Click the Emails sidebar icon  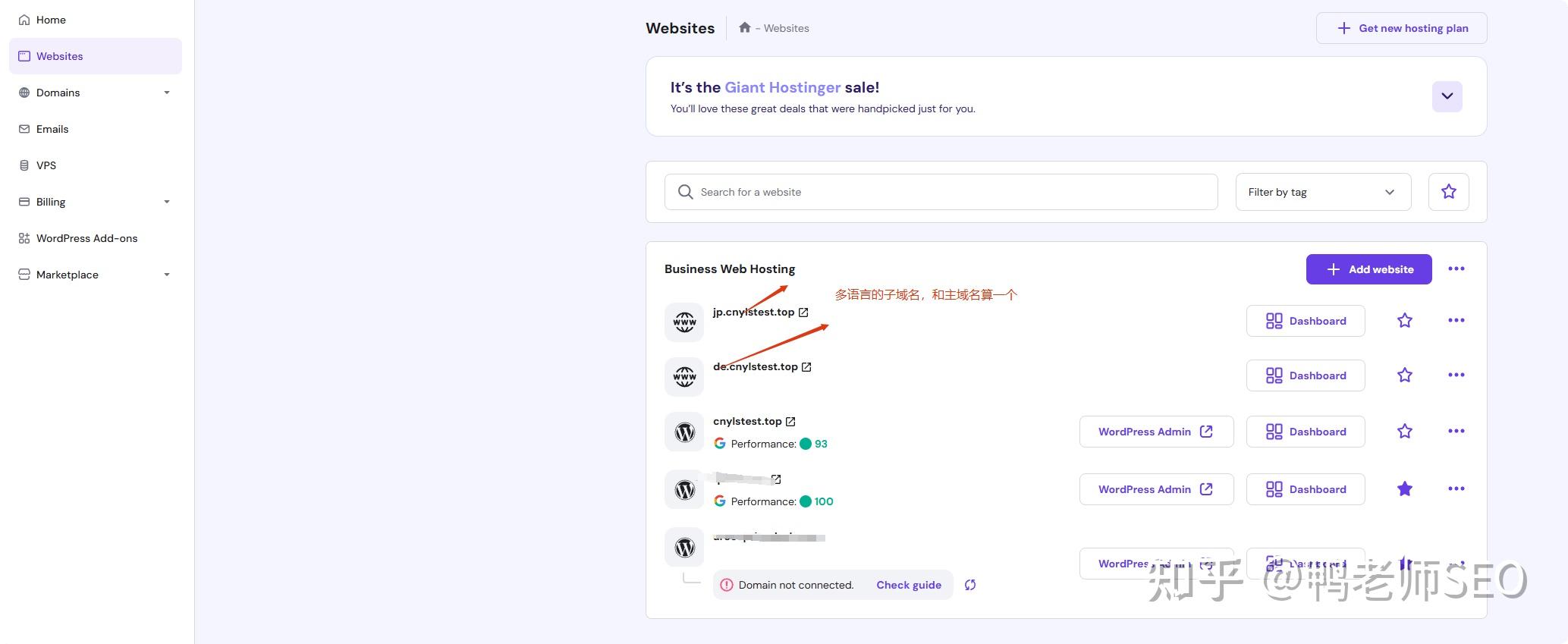click(24, 129)
